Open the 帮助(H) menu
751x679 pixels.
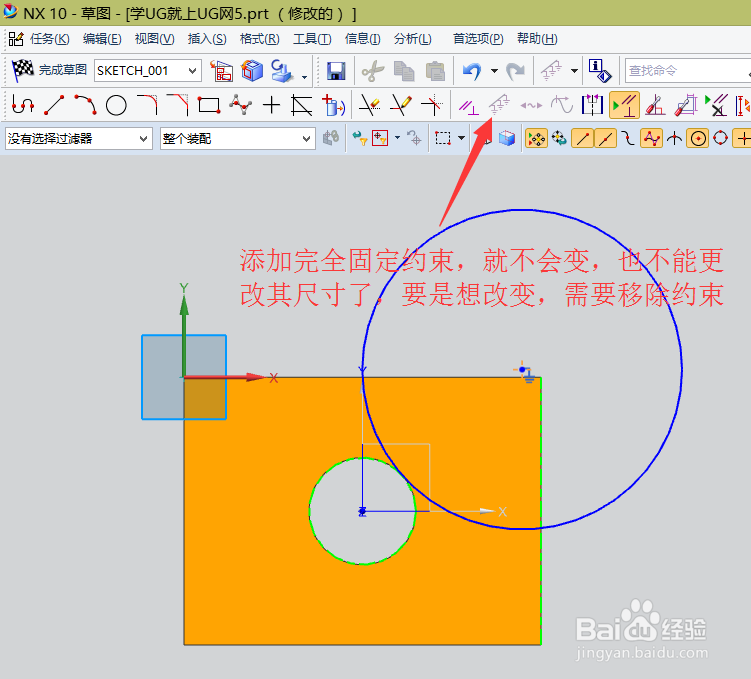[537, 39]
